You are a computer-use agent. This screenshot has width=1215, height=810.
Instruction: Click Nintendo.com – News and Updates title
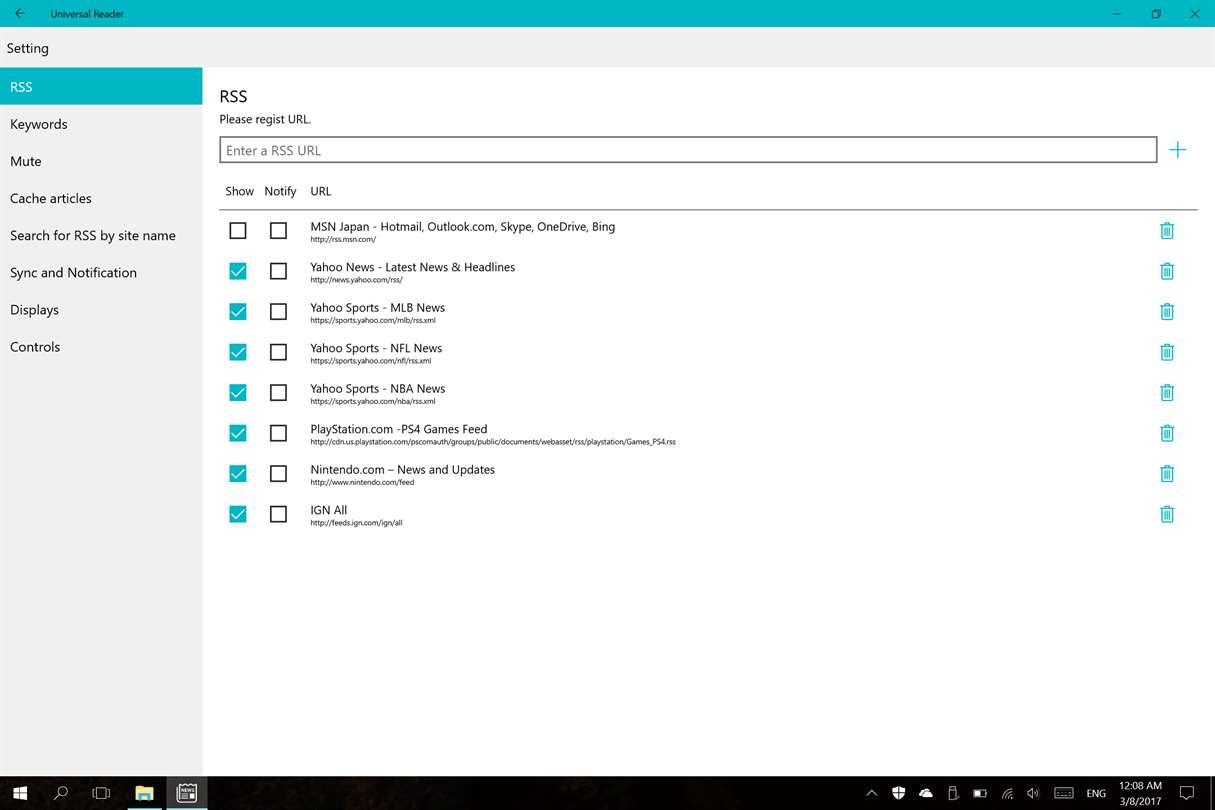(x=402, y=469)
